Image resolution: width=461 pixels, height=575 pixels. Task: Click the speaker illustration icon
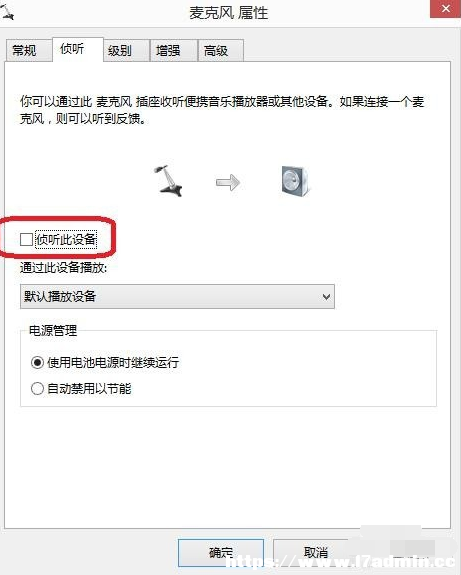point(296,181)
